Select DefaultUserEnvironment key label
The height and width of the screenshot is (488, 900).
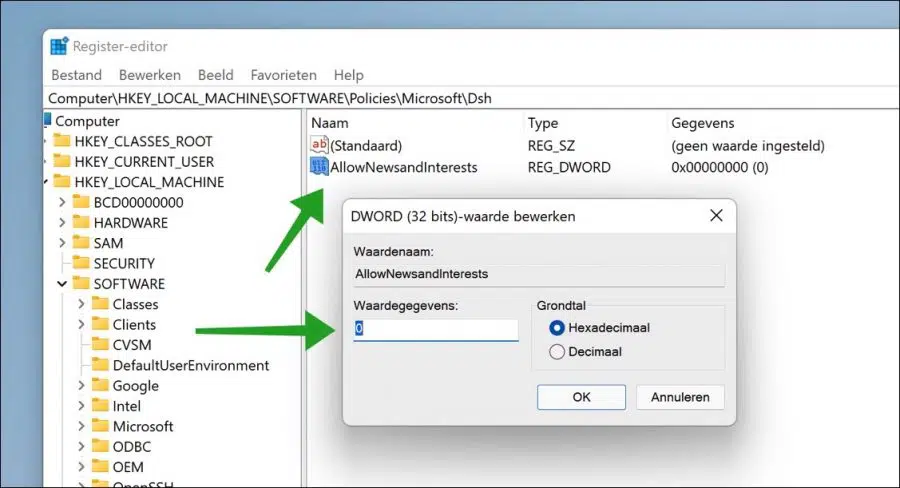pos(191,365)
